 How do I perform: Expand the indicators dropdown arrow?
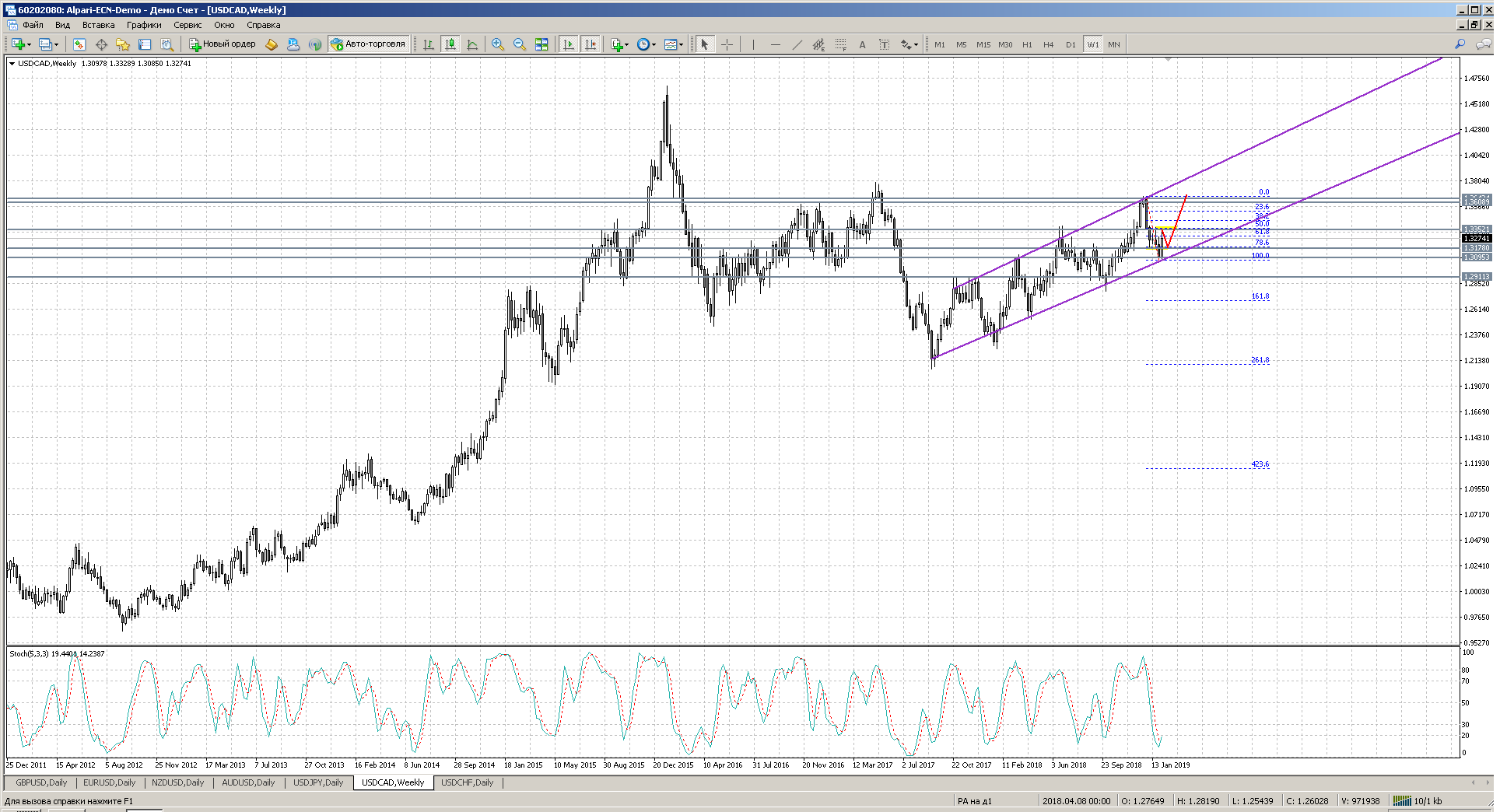pos(627,44)
